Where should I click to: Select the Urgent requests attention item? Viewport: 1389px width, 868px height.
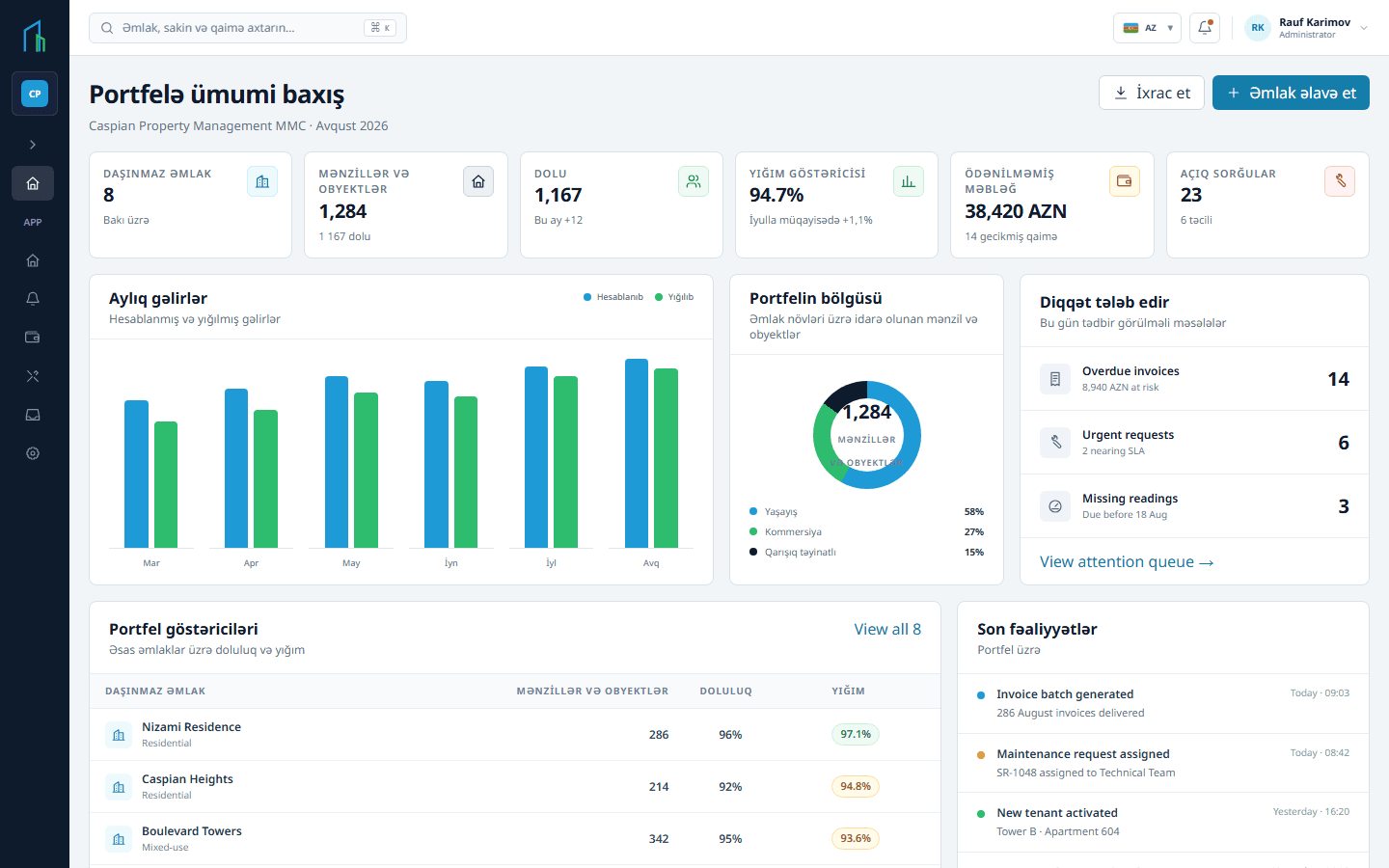[1194, 443]
